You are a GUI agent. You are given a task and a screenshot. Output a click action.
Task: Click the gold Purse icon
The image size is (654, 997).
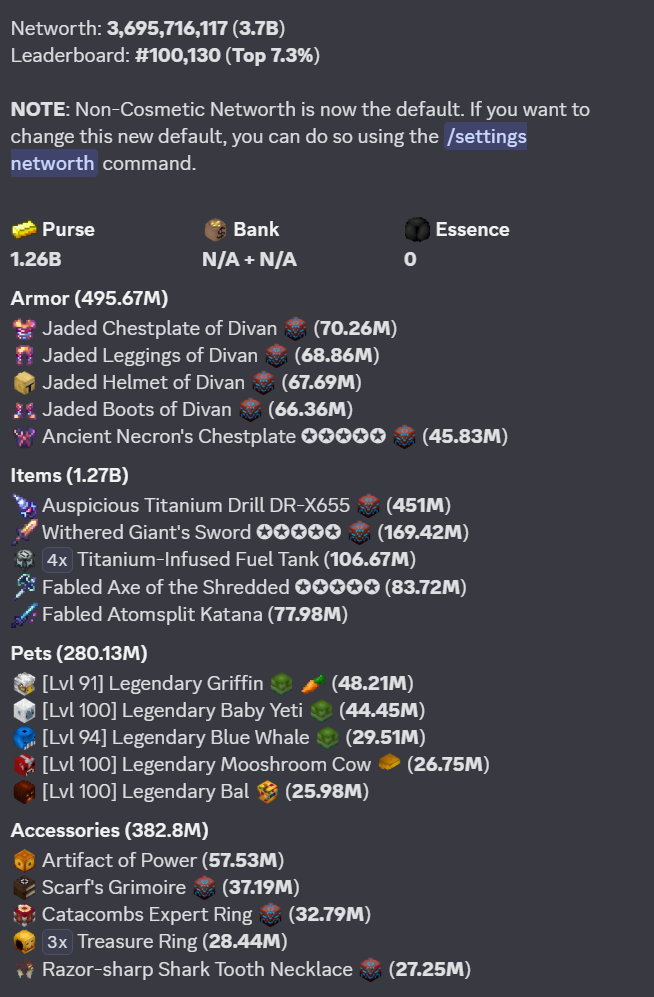pyautogui.click(x=24, y=230)
